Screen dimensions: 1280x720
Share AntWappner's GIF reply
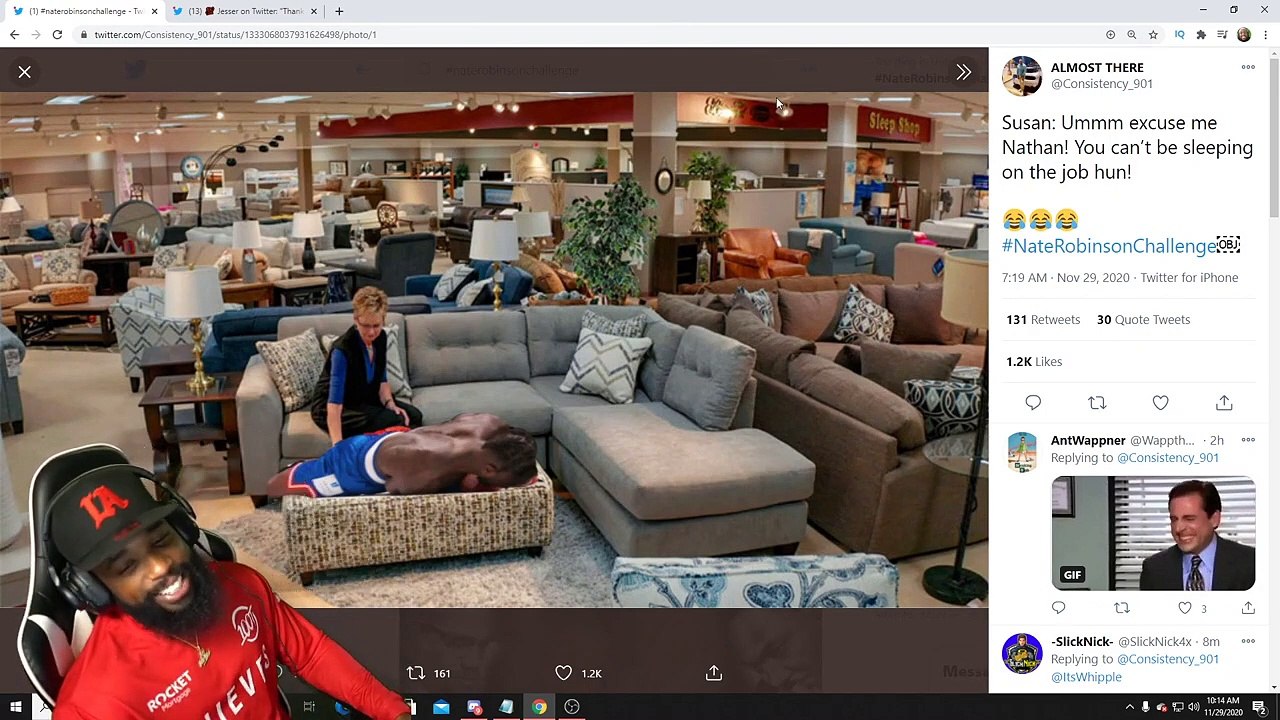click(x=1248, y=608)
